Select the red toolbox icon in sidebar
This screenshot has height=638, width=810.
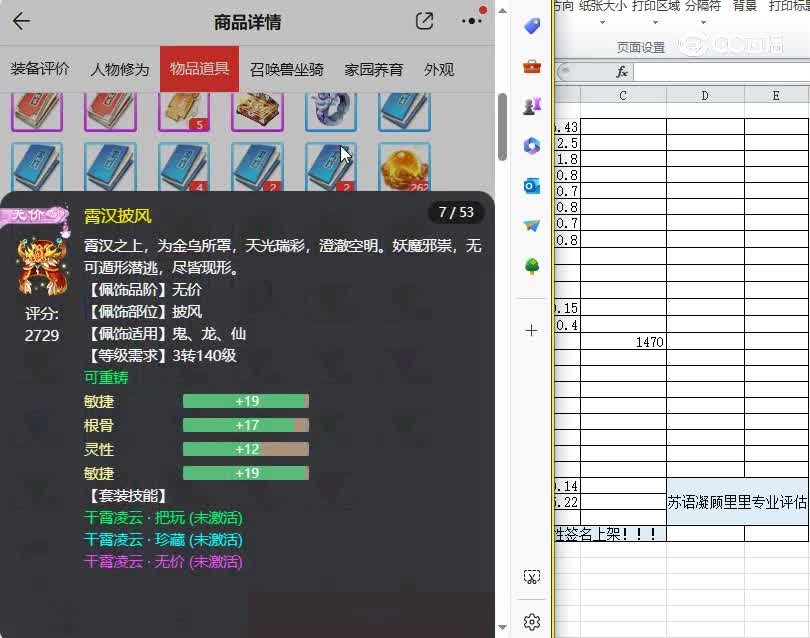tap(531, 67)
